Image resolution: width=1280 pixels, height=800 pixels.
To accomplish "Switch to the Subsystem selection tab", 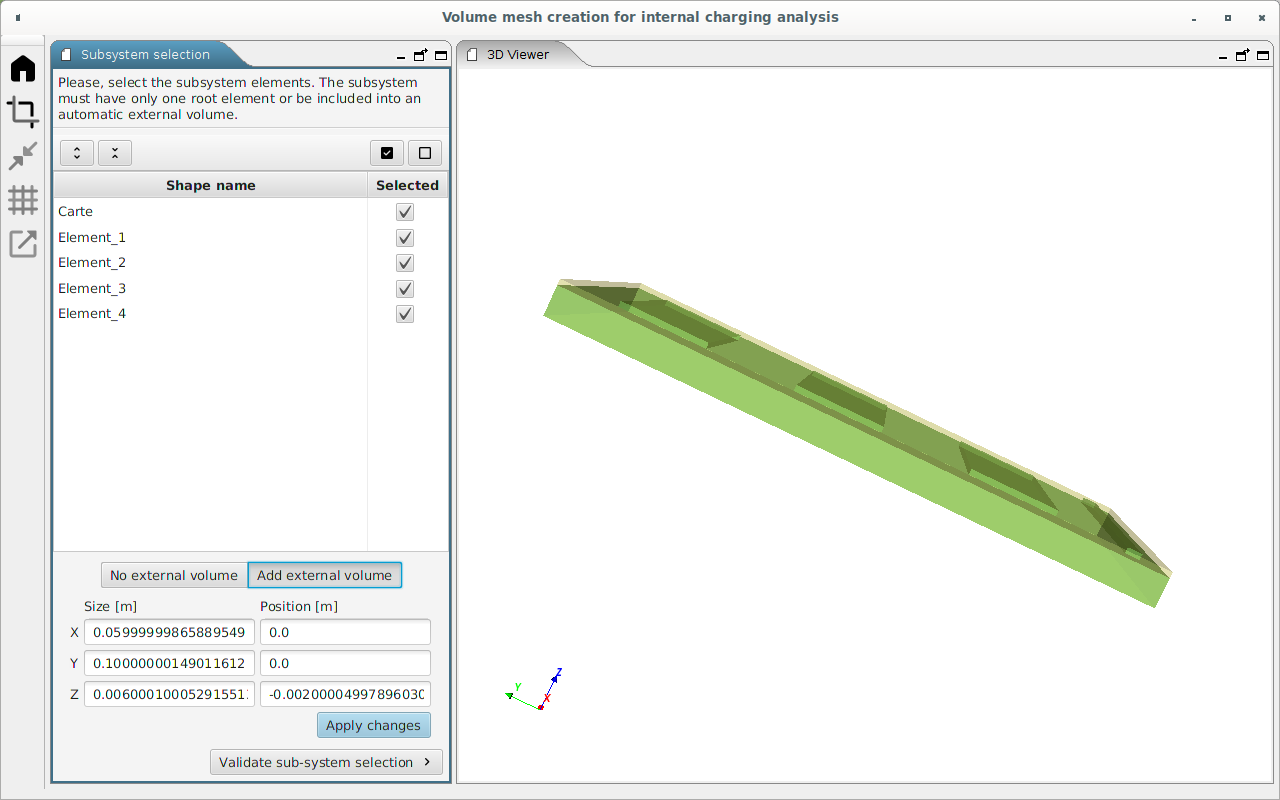I will coord(145,55).
